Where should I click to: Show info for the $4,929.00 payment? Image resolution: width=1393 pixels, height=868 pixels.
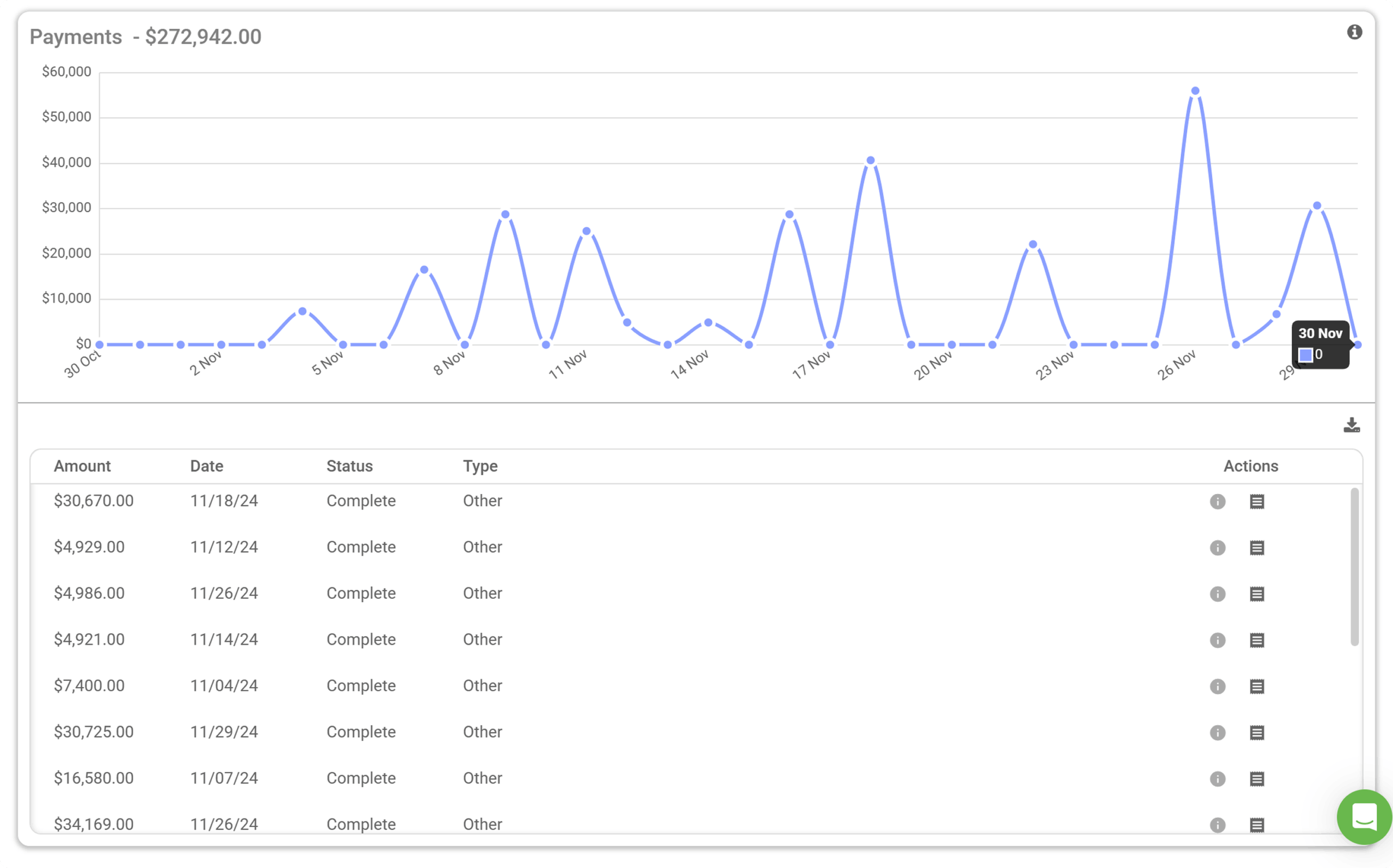1217,548
